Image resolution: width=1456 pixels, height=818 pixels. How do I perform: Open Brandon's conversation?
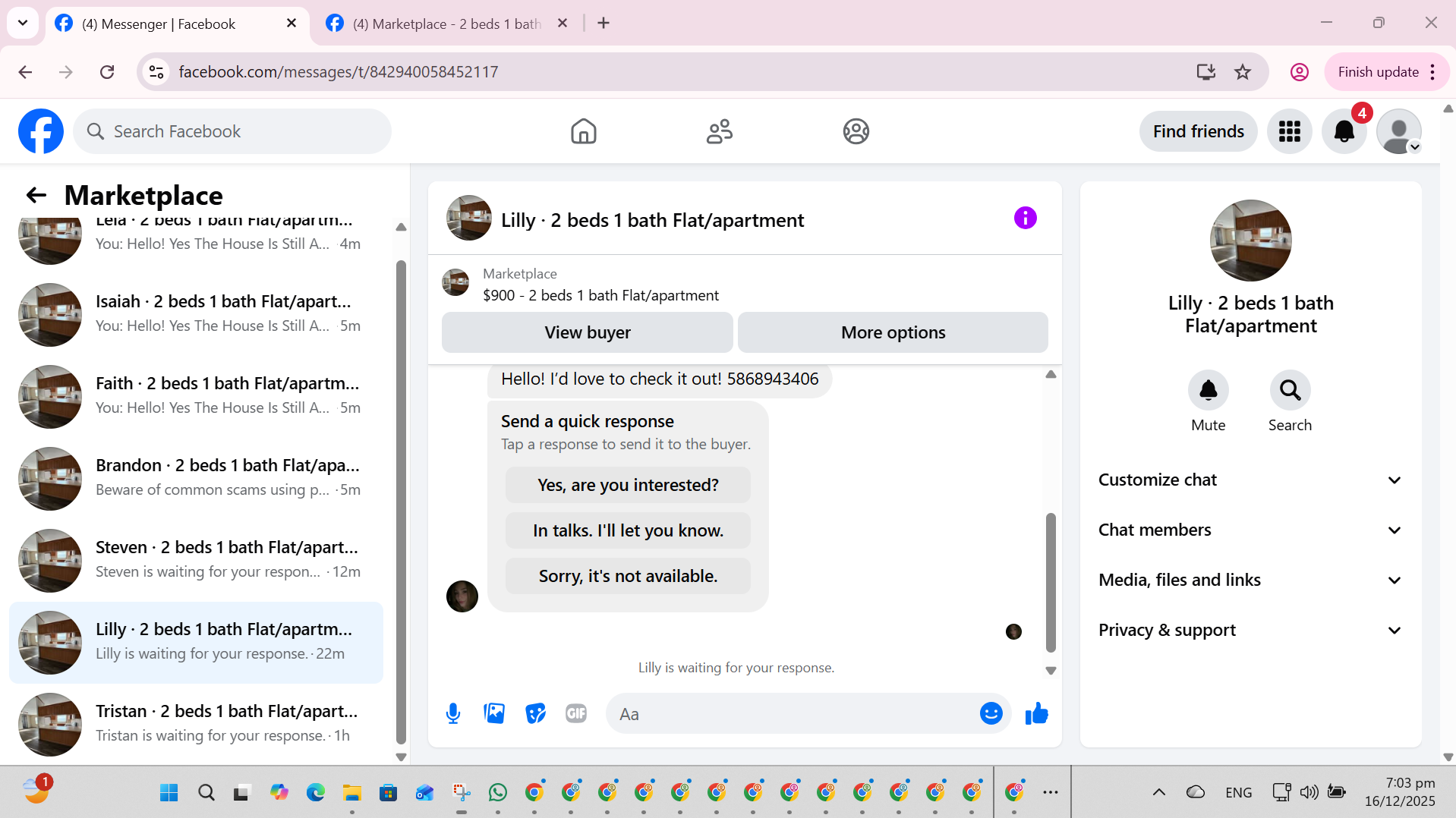point(196,478)
